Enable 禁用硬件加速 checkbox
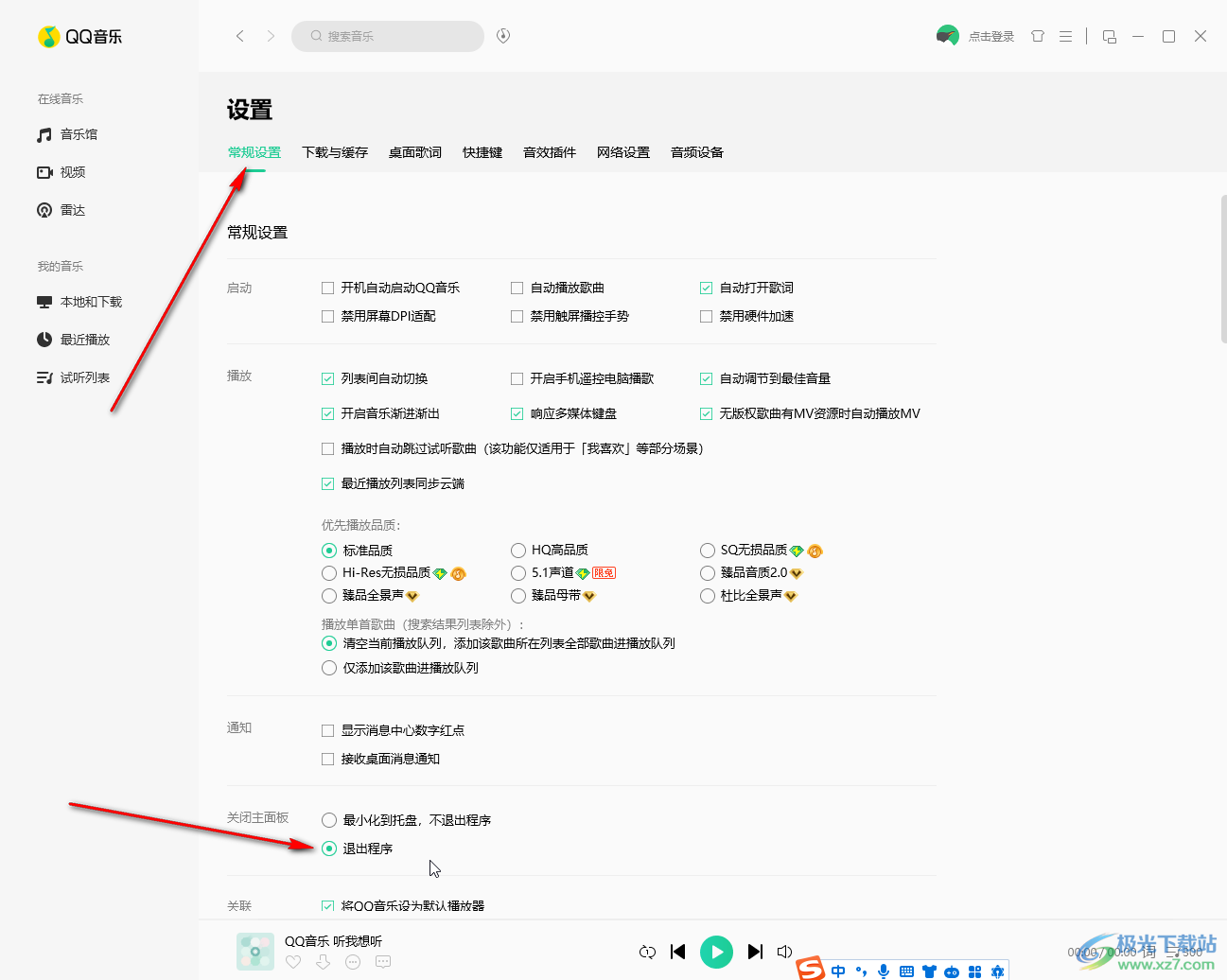The width and height of the screenshot is (1227, 980). click(x=707, y=316)
